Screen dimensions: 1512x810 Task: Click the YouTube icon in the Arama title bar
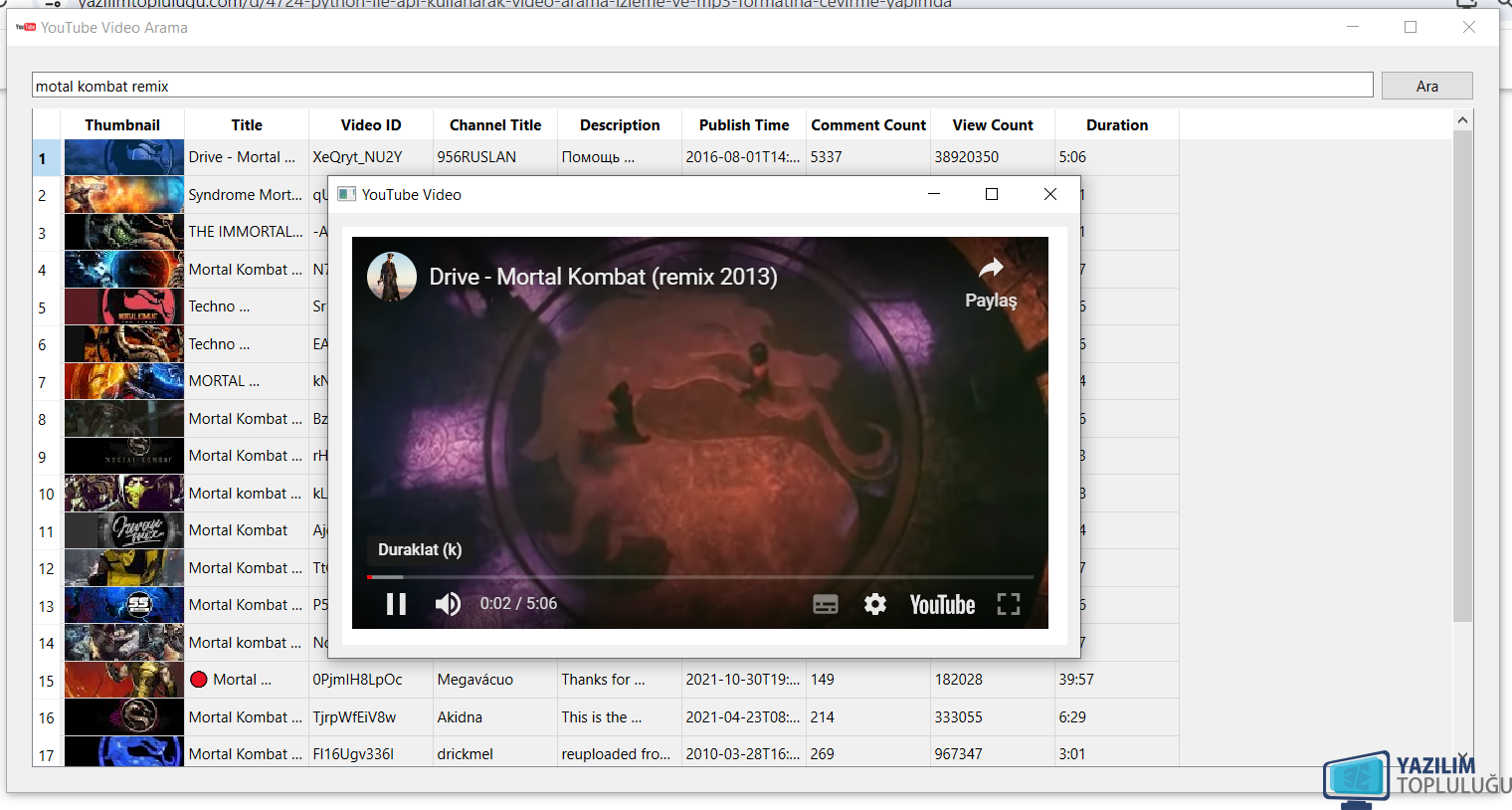pos(26,27)
